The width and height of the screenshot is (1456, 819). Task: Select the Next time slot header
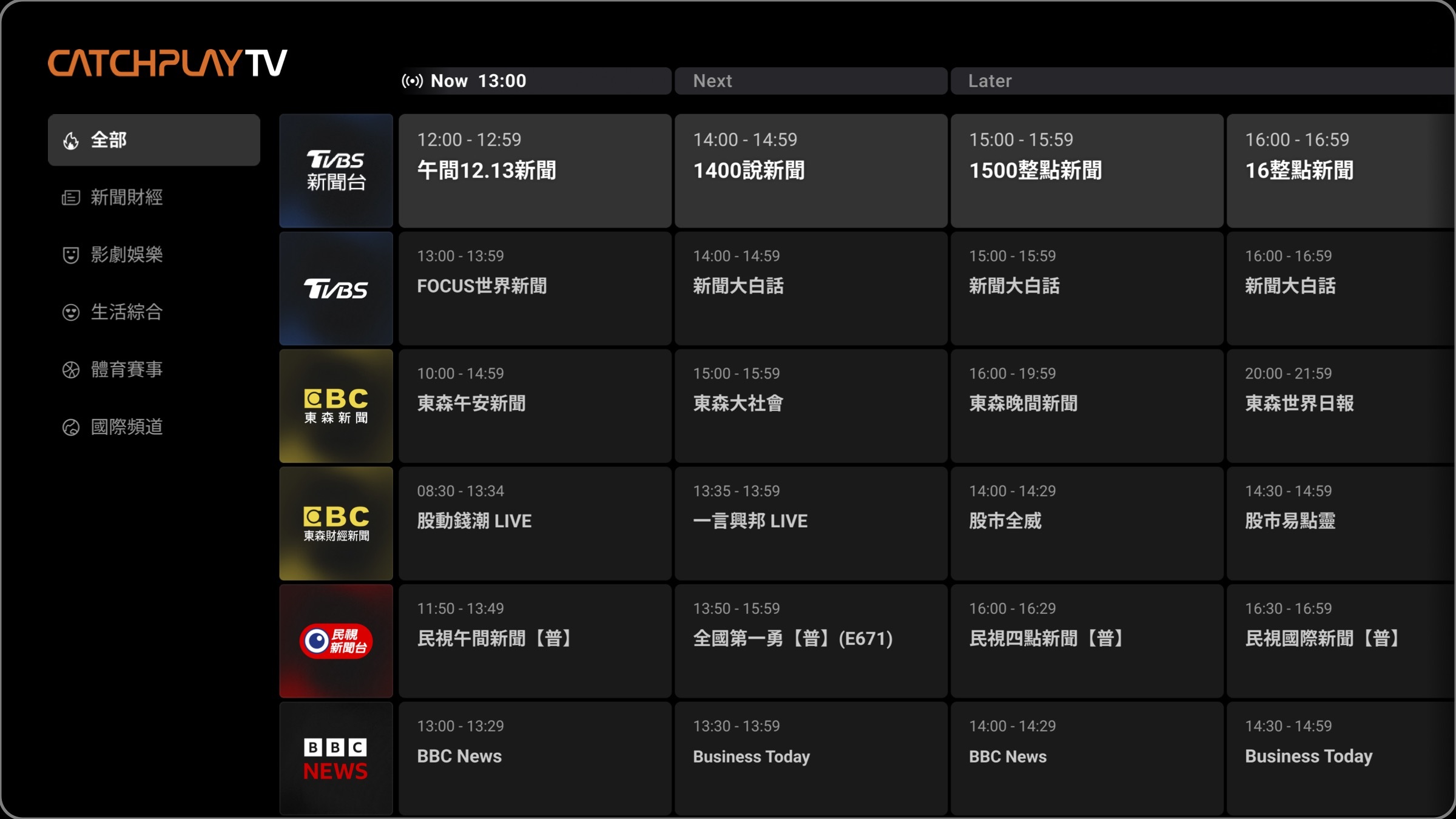point(811,81)
